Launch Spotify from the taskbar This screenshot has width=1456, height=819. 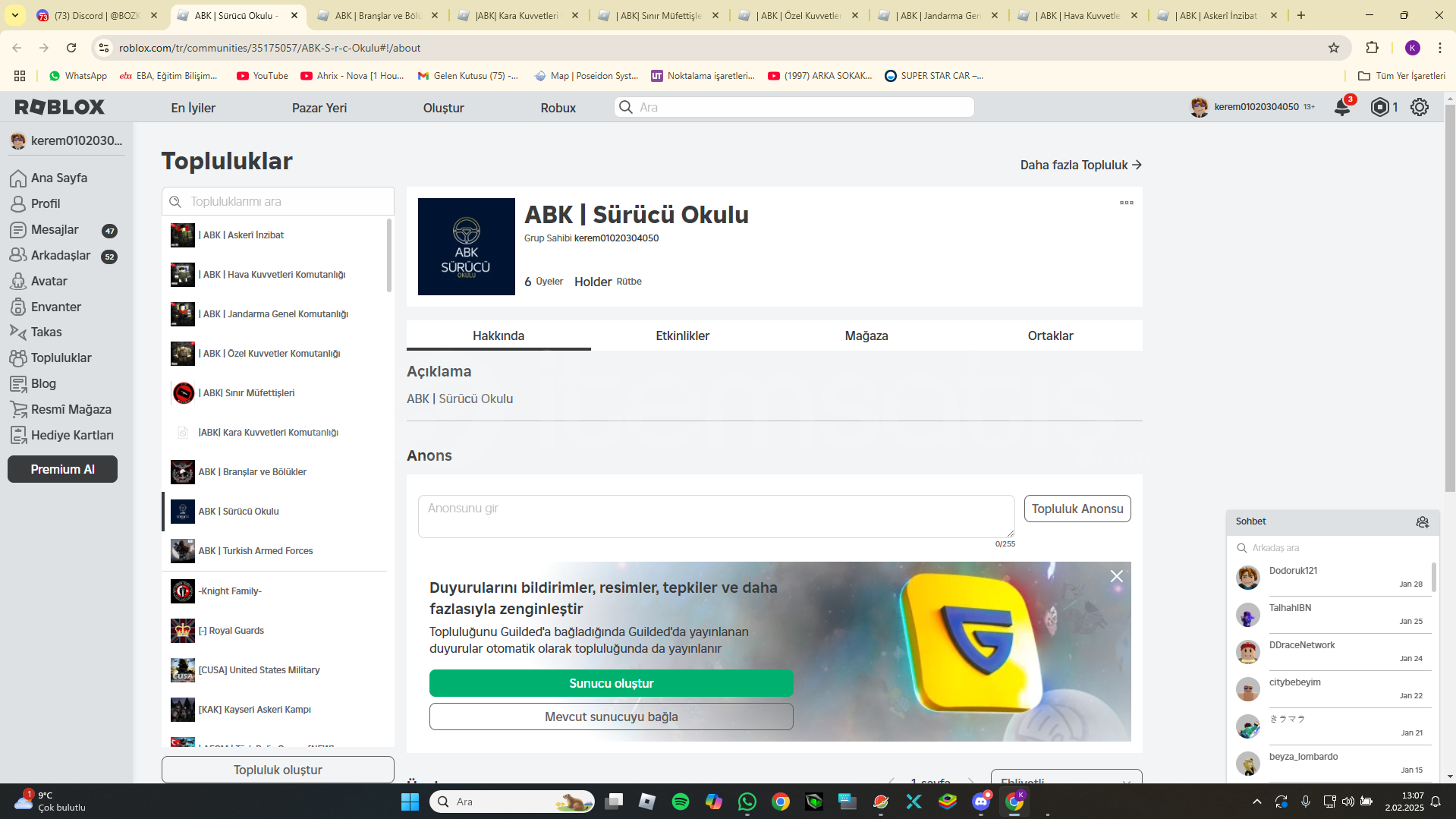681,802
